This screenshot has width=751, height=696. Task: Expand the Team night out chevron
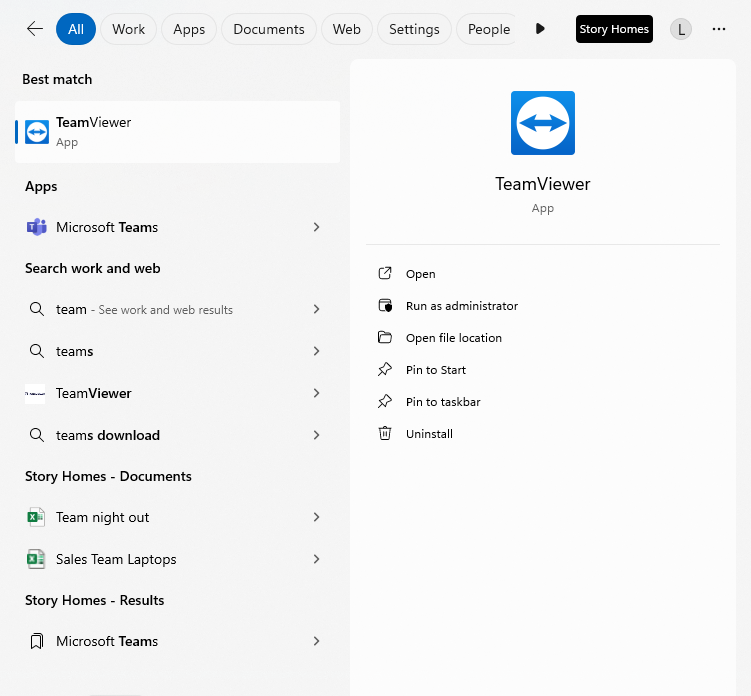(316, 517)
